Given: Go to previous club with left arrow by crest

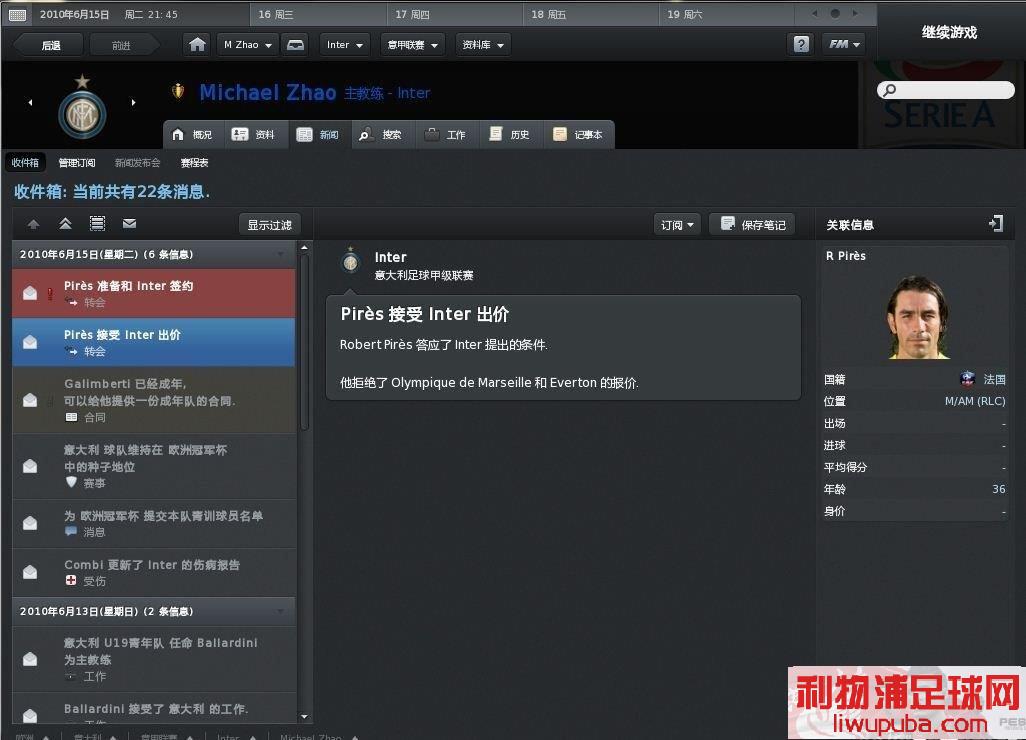Looking at the screenshot, I should pyautogui.click(x=30, y=102).
